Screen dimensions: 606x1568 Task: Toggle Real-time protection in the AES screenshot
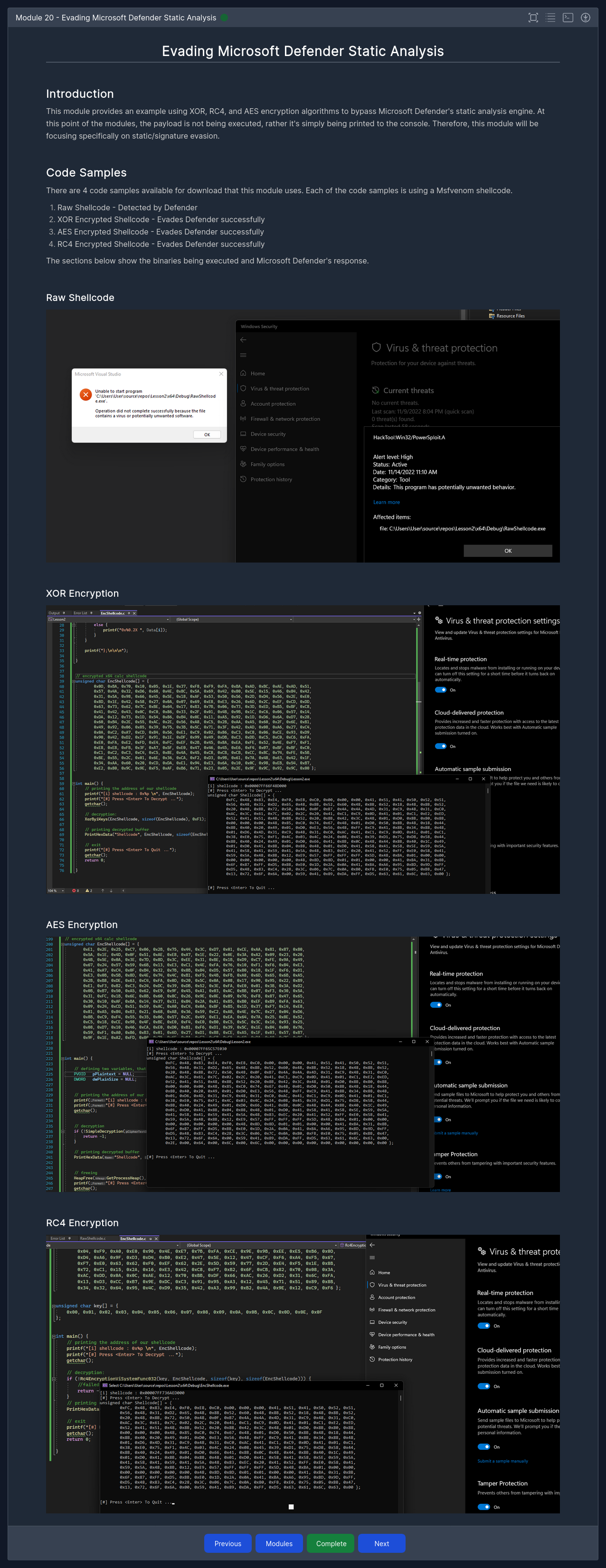pyautogui.click(x=436, y=1005)
